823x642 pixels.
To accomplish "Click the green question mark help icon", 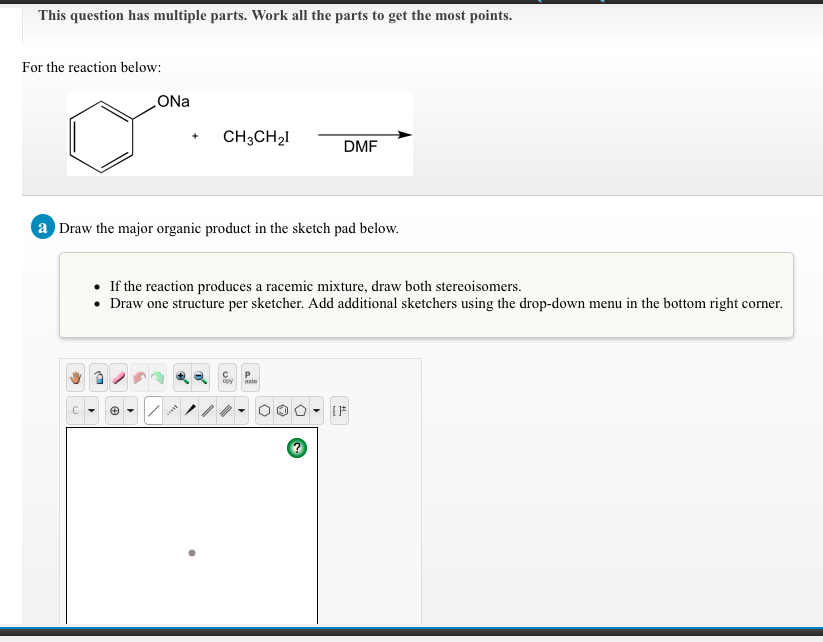I will click(x=295, y=448).
